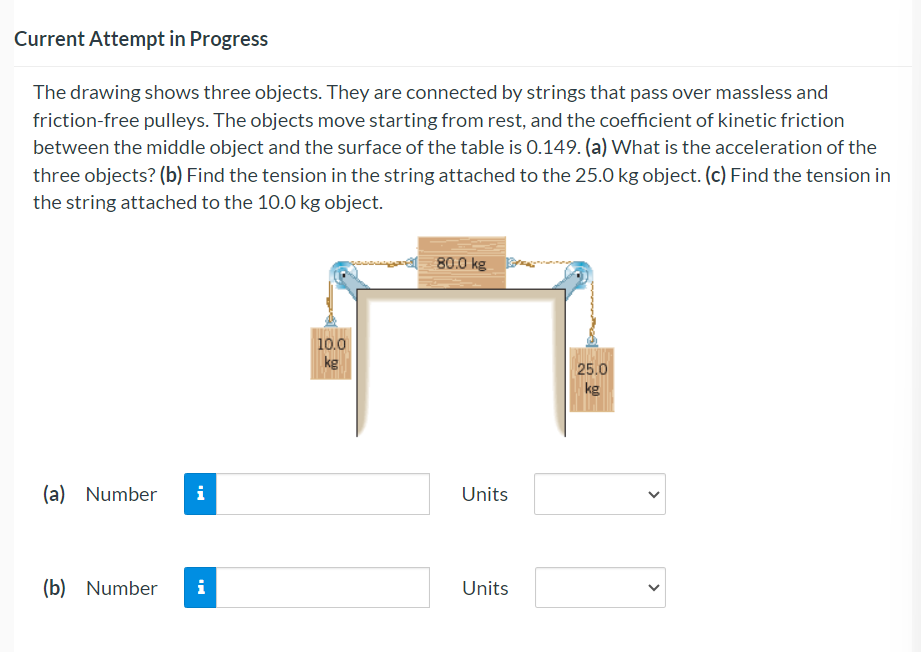Focus the part (a) number input field
This screenshot has width=921, height=652.
[322, 494]
